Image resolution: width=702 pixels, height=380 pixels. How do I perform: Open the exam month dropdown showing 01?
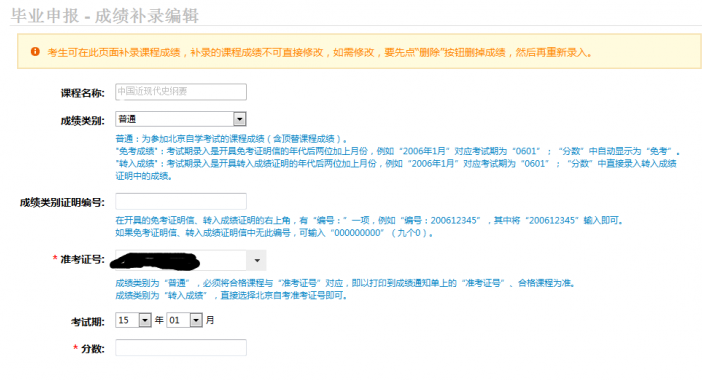point(184,320)
